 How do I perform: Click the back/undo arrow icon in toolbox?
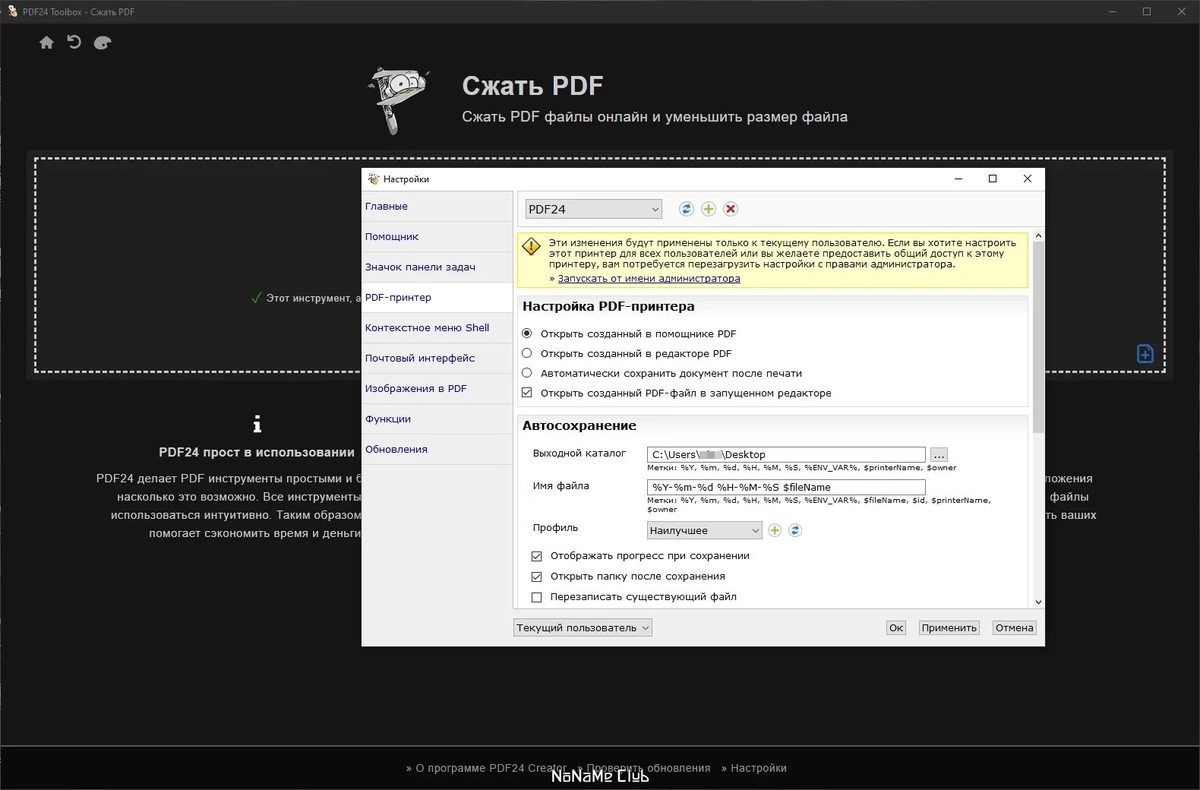(x=74, y=42)
